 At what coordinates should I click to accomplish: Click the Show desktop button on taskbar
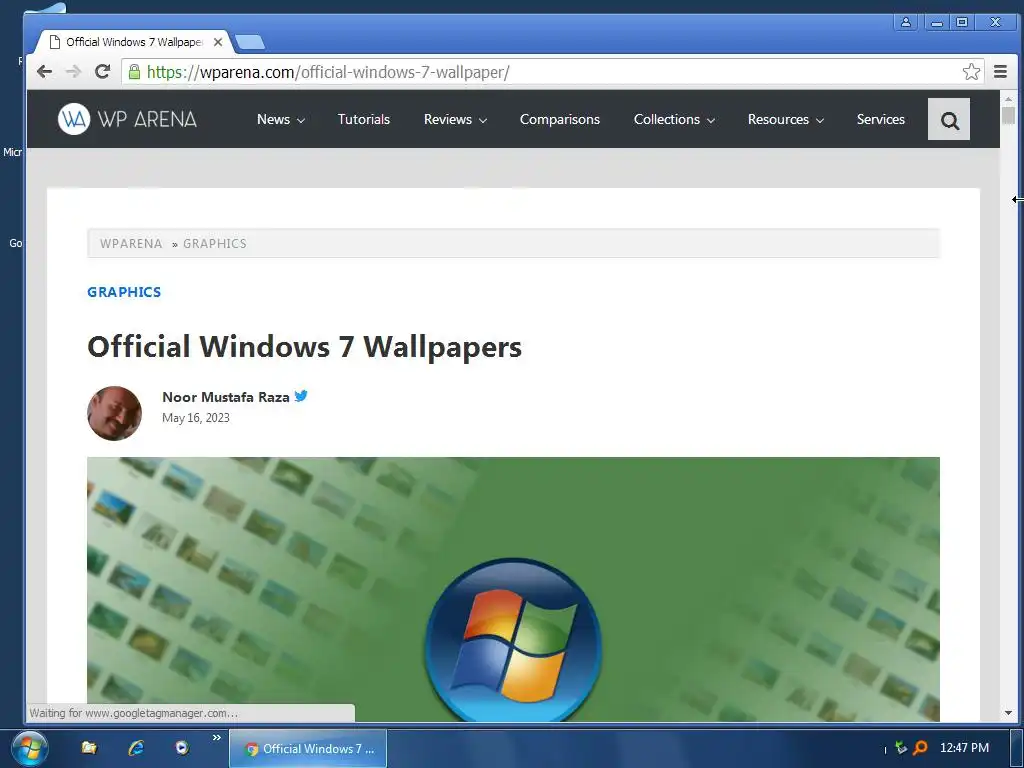coord(1017,748)
